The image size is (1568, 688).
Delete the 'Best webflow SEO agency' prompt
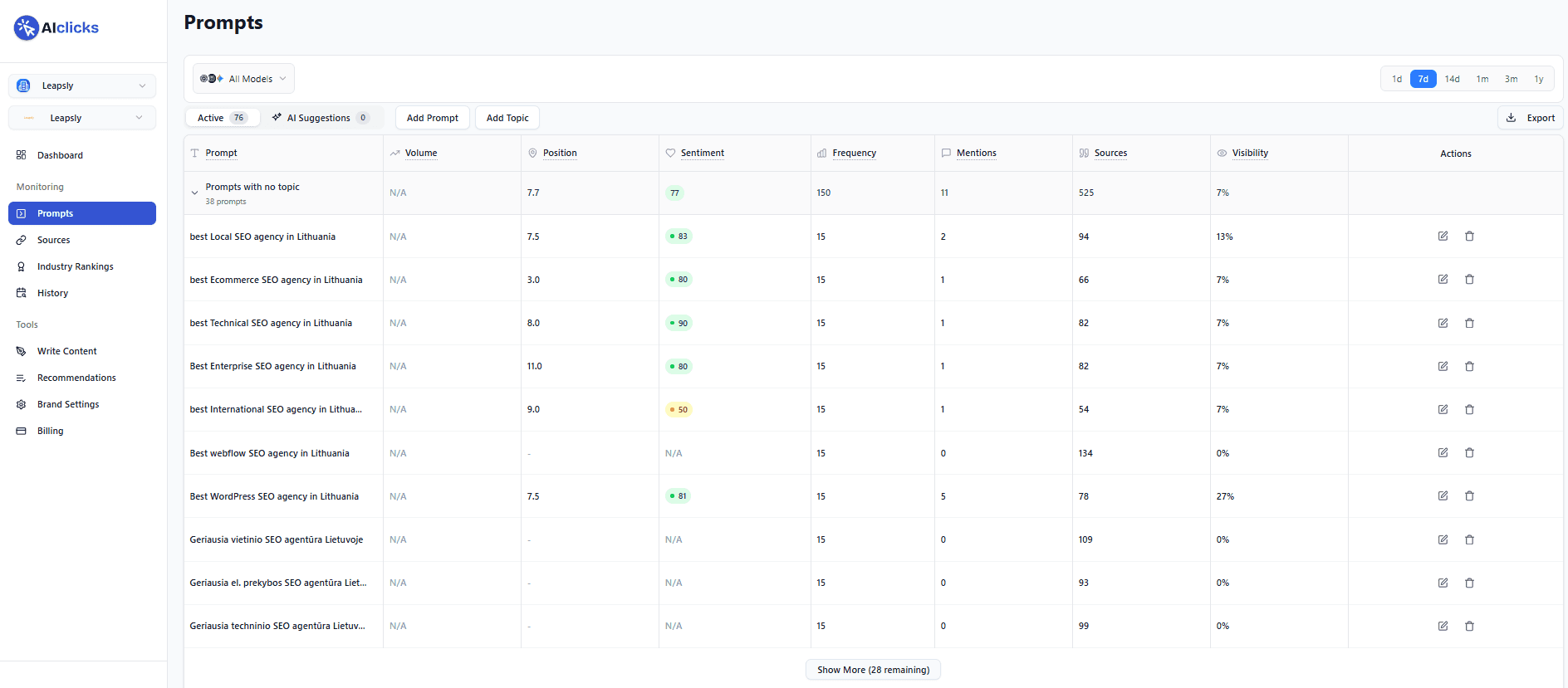point(1469,453)
